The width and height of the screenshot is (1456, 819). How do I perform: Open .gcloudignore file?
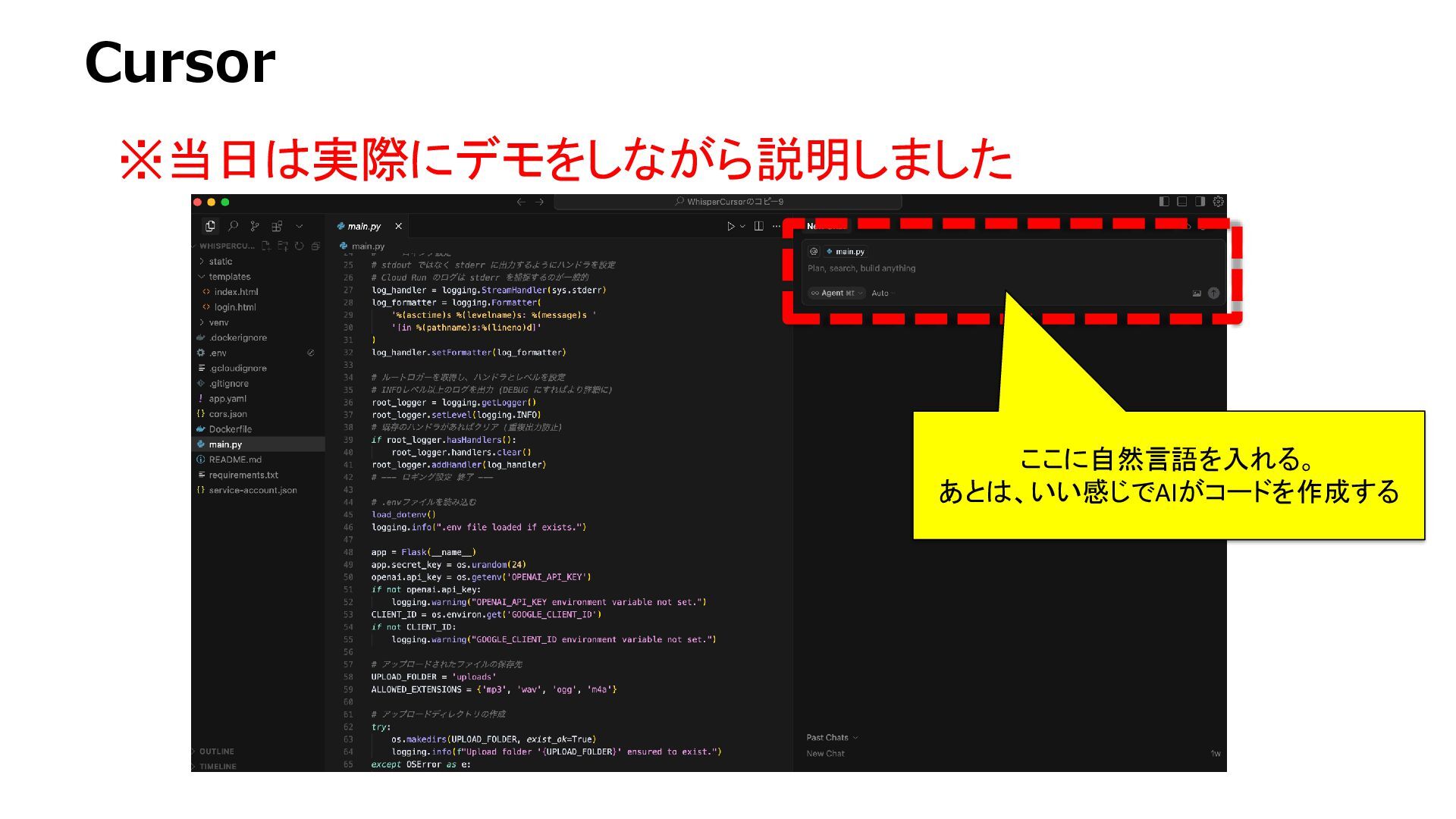(258, 368)
